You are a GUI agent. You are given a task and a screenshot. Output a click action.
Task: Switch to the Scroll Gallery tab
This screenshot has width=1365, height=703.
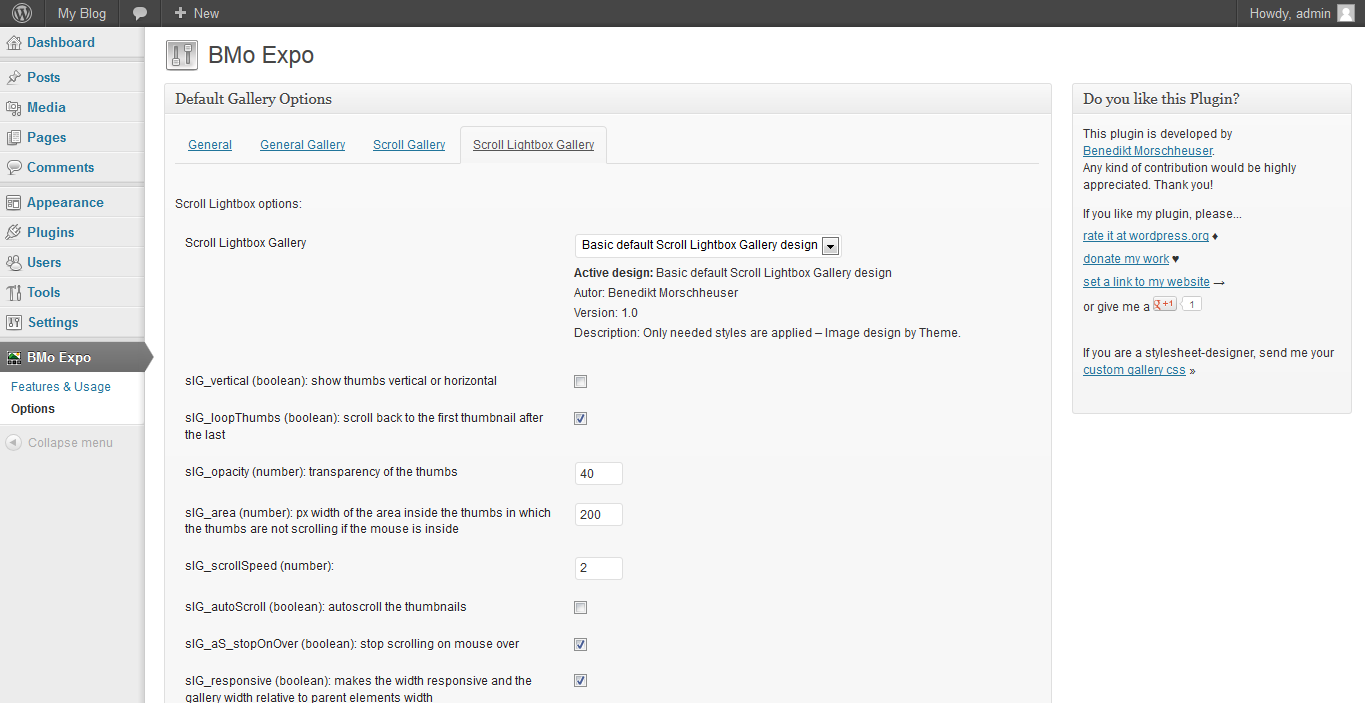click(409, 145)
